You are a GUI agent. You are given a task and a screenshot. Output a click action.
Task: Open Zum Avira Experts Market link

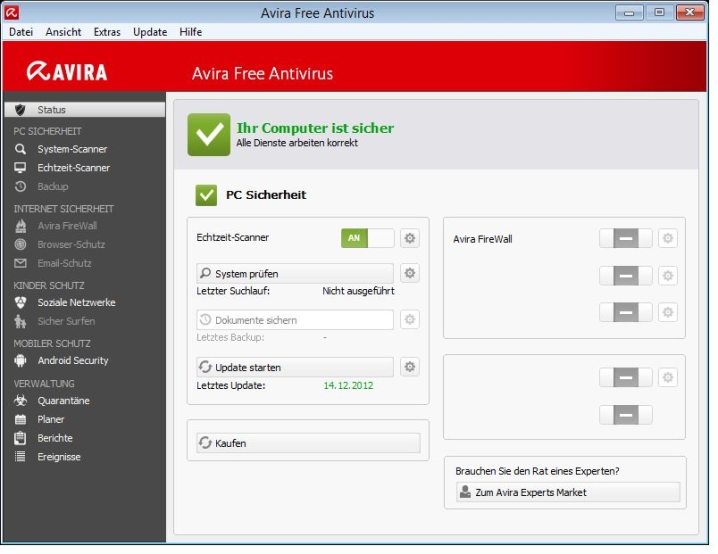(567, 492)
